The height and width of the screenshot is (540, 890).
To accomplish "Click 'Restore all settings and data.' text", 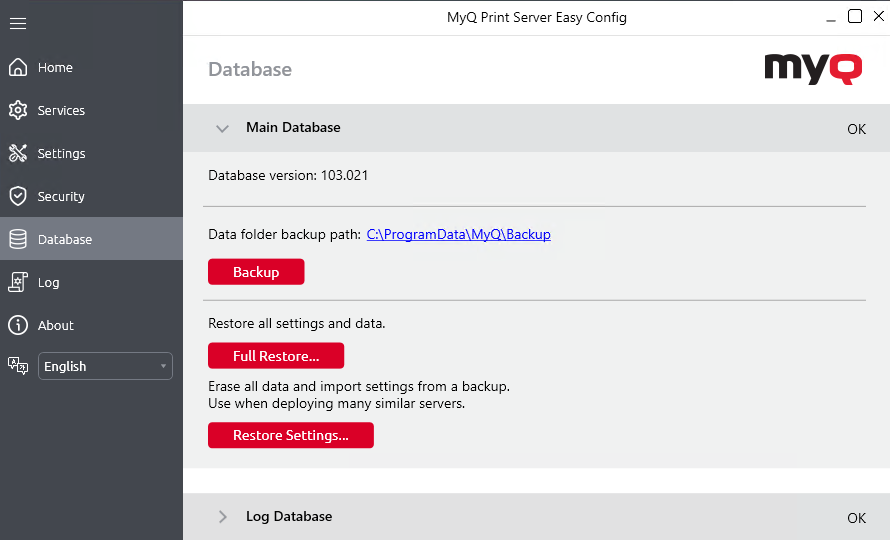I will pos(296,324).
